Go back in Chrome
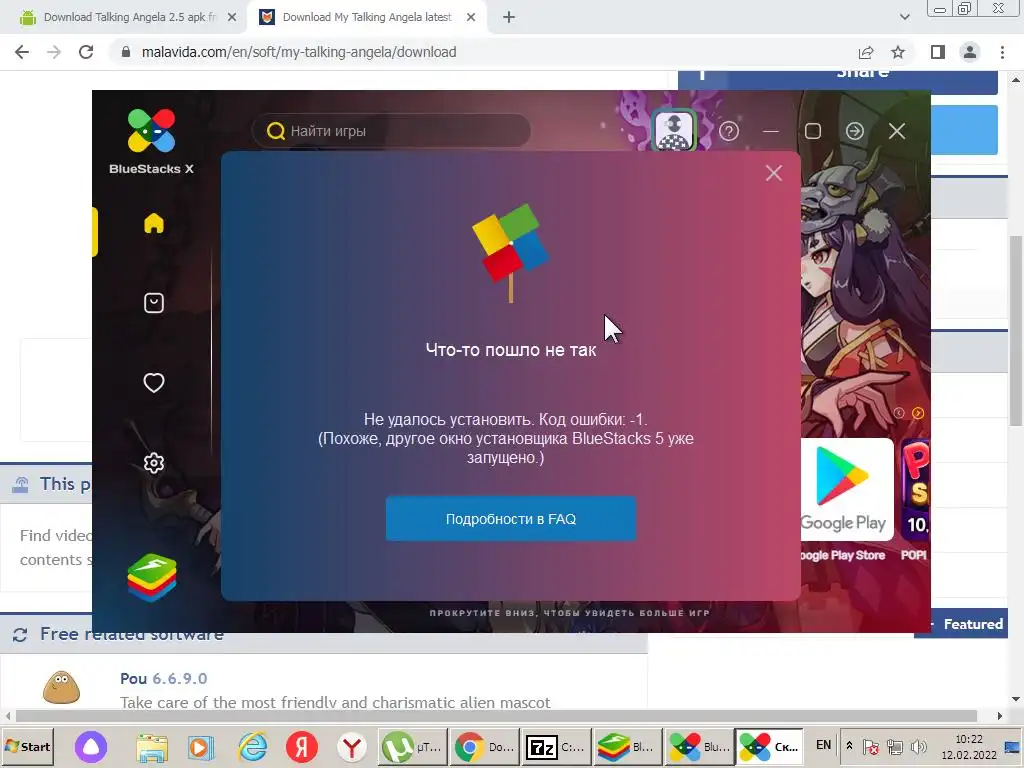This screenshot has height=768, width=1024. pyautogui.click(x=22, y=52)
